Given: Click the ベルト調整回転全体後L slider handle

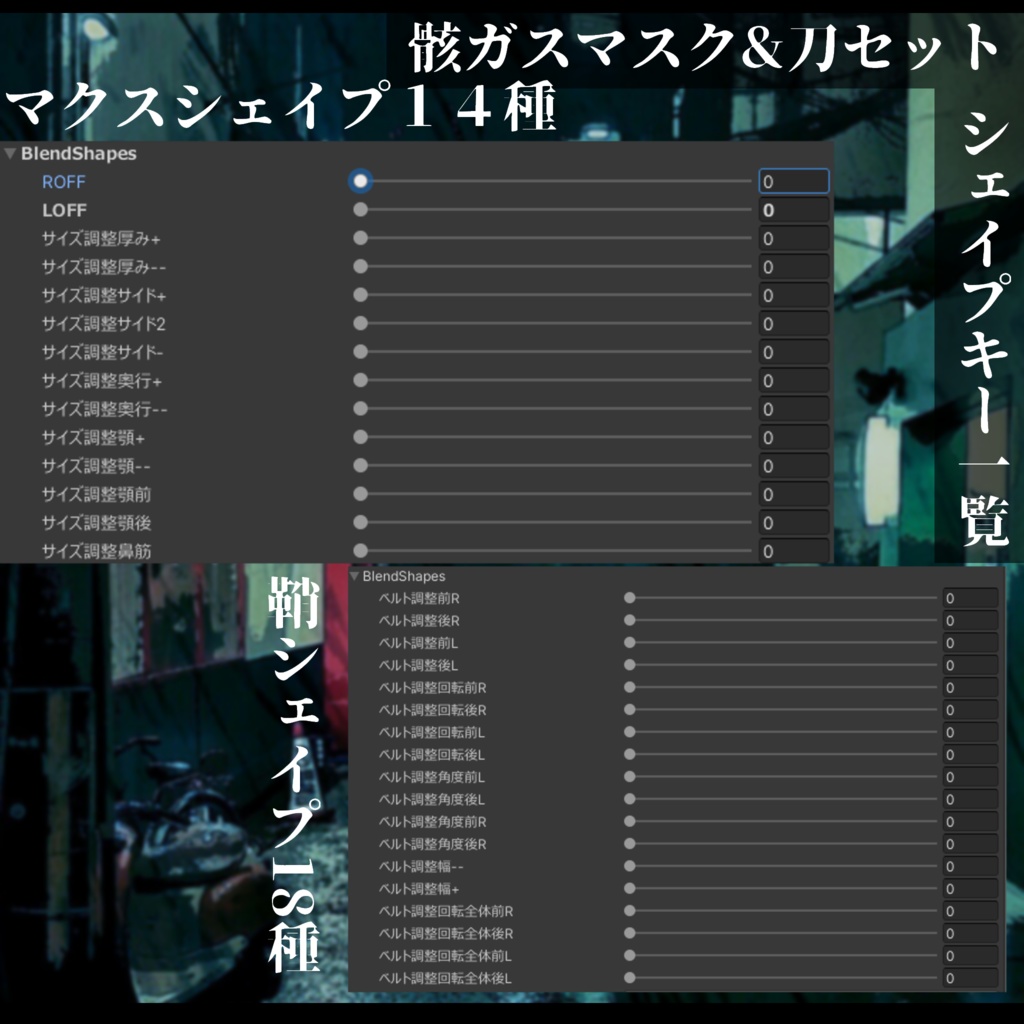Looking at the screenshot, I should pyautogui.click(x=628, y=977).
